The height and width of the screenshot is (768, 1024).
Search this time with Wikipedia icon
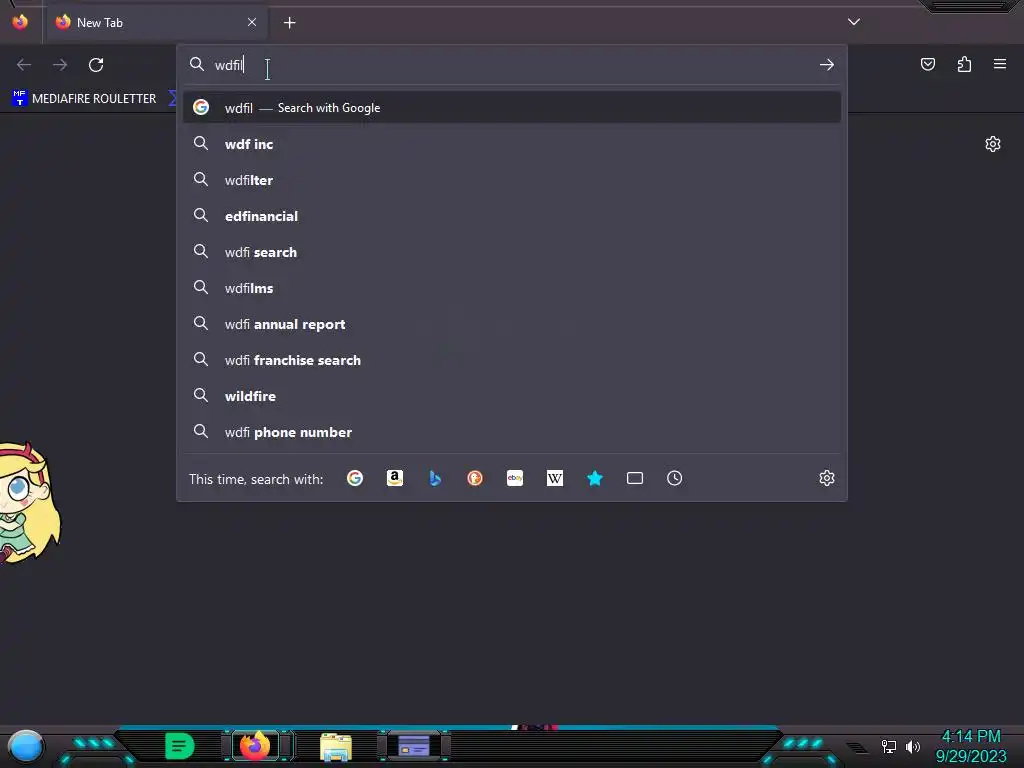(555, 479)
